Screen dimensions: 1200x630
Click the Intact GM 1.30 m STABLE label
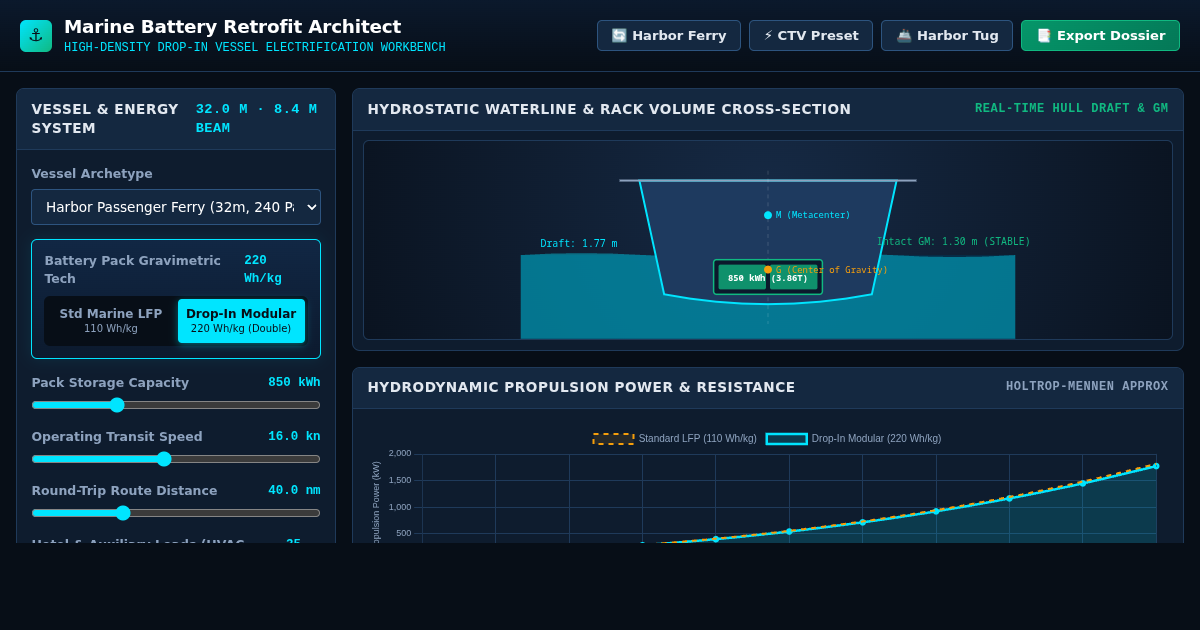pos(954,242)
